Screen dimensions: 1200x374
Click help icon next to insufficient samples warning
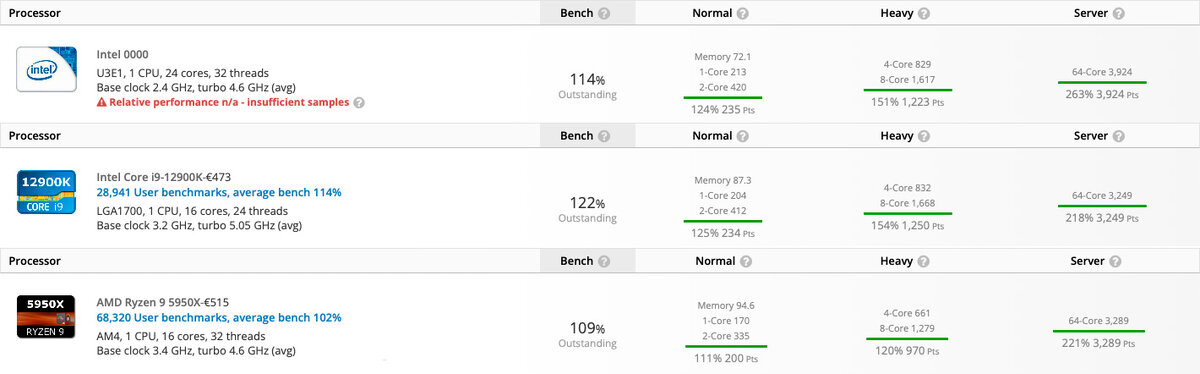click(359, 102)
